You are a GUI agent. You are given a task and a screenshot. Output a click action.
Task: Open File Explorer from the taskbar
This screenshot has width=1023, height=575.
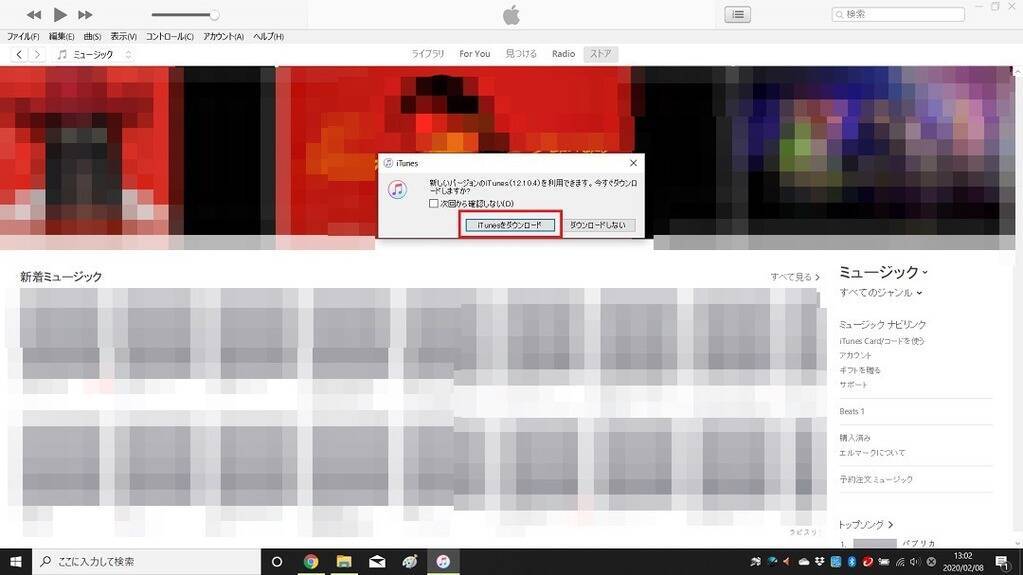point(344,561)
